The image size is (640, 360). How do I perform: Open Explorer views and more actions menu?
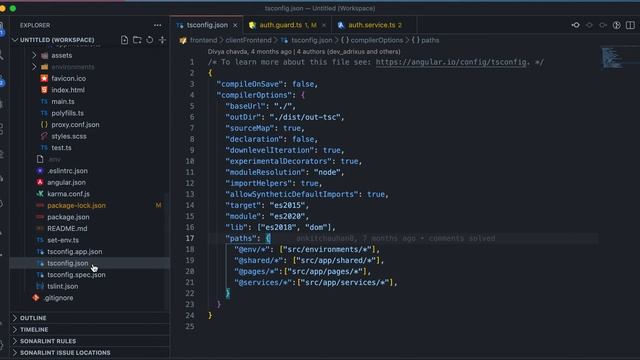pos(158,25)
